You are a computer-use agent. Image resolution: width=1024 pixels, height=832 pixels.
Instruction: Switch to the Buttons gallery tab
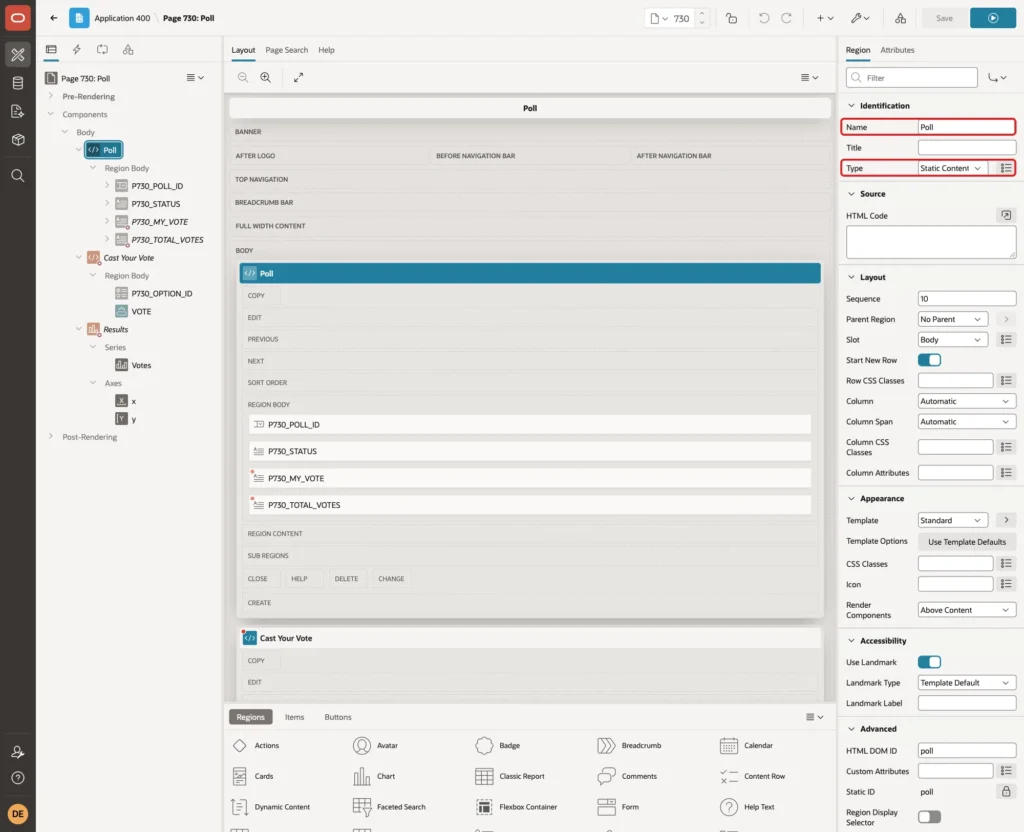338,717
